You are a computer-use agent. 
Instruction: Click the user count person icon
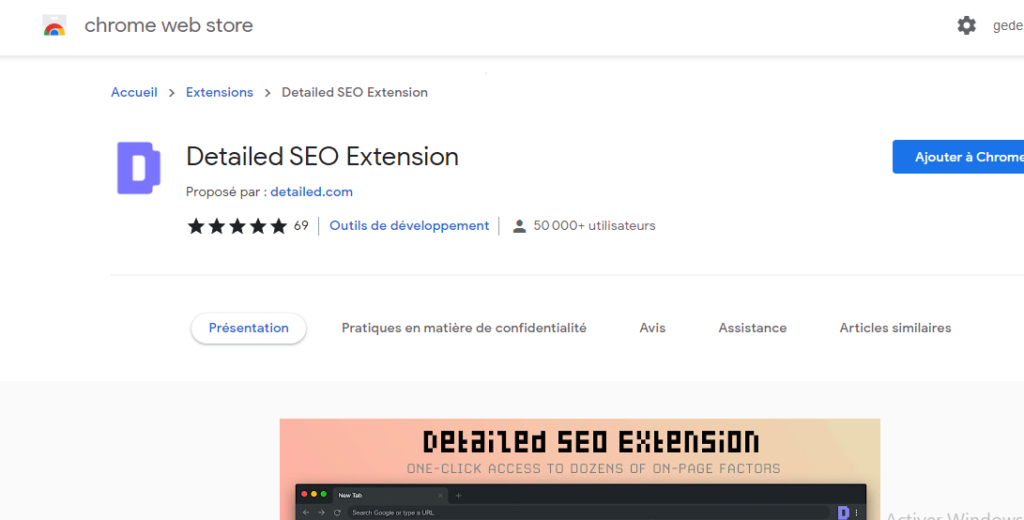(x=519, y=226)
